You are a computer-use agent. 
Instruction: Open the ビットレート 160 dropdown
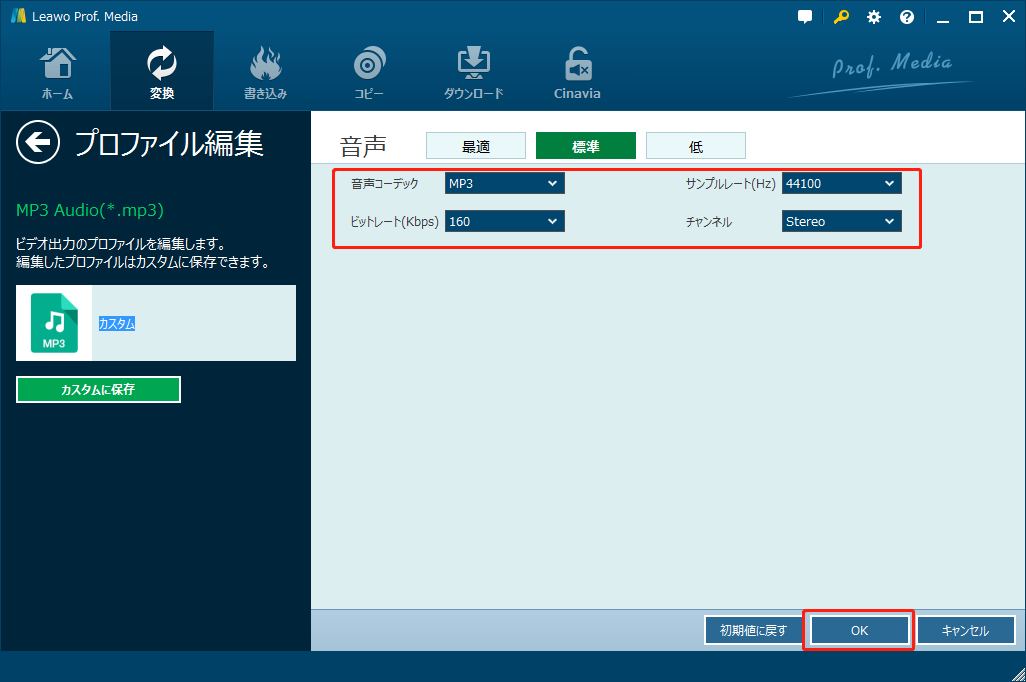(x=504, y=221)
